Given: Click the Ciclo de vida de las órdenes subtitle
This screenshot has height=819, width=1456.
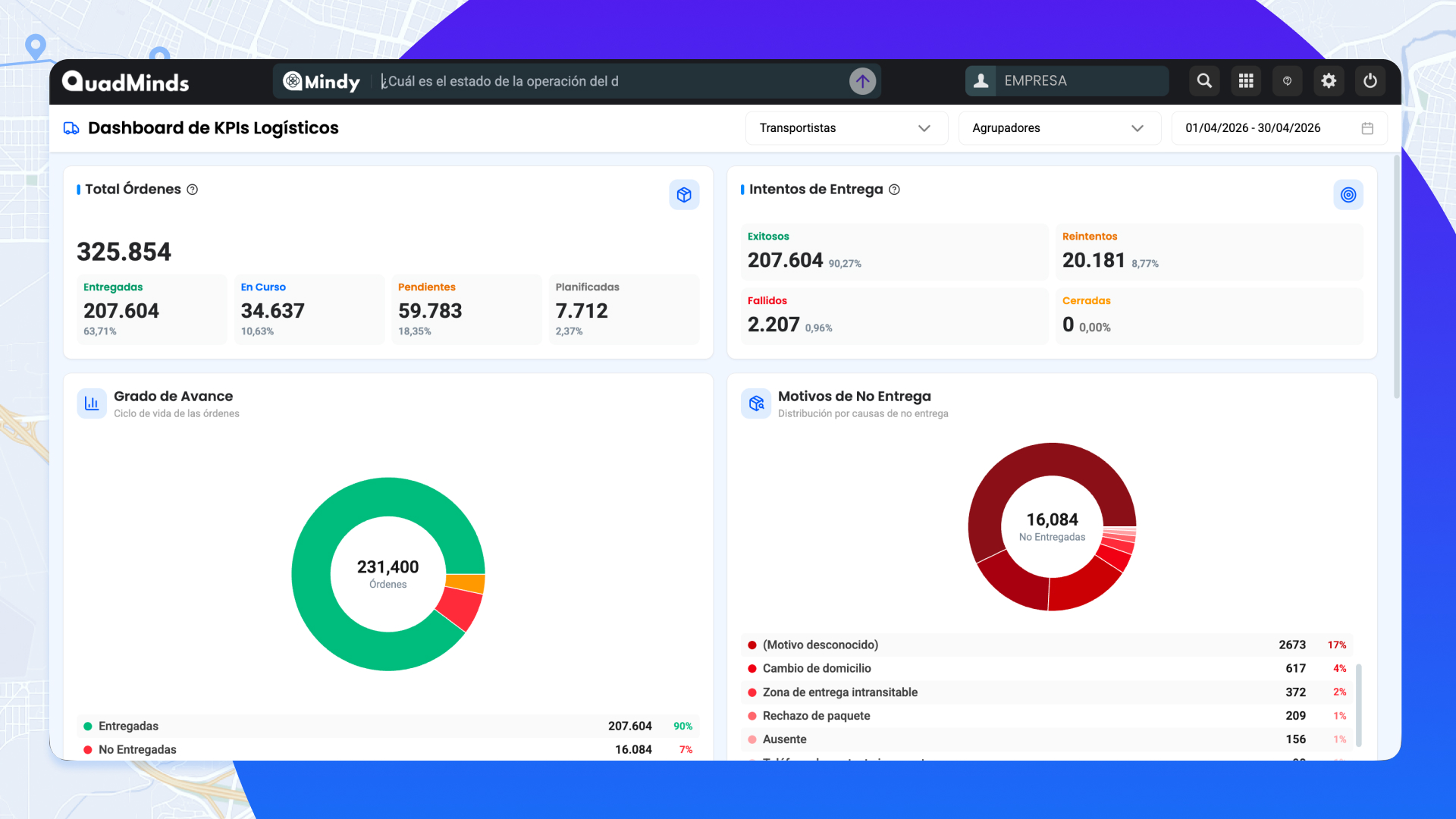Looking at the screenshot, I should [x=177, y=414].
